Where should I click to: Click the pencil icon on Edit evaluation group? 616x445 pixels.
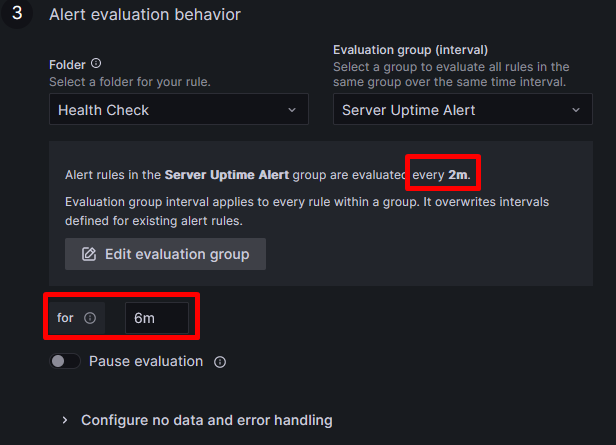click(89, 254)
